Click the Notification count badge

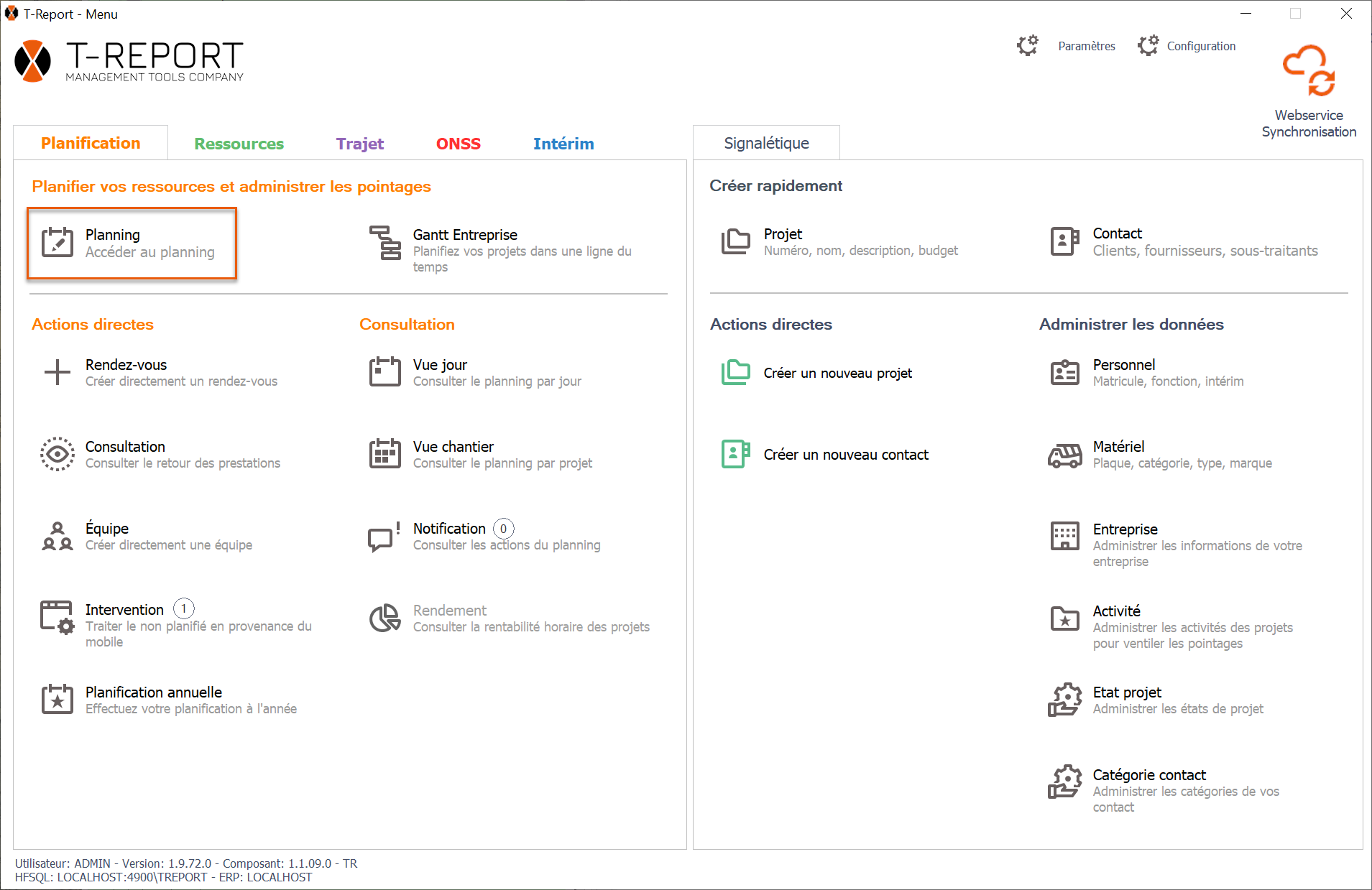click(x=503, y=529)
